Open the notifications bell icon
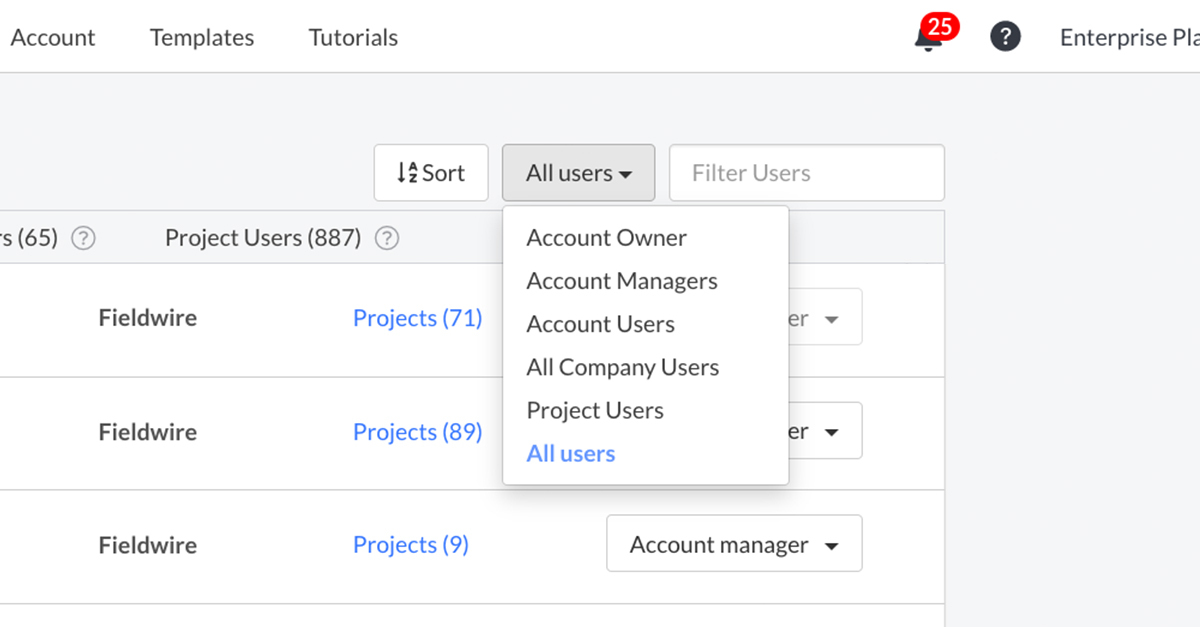Viewport: 1200px width, 627px height. click(928, 38)
